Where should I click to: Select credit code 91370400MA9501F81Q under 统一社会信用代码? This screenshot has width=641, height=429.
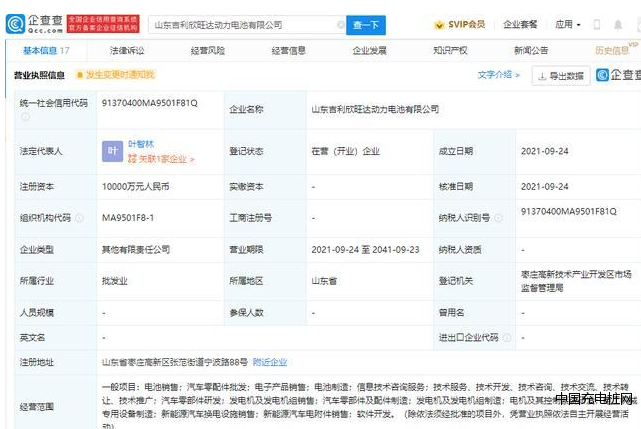pyautogui.click(x=150, y=103)
